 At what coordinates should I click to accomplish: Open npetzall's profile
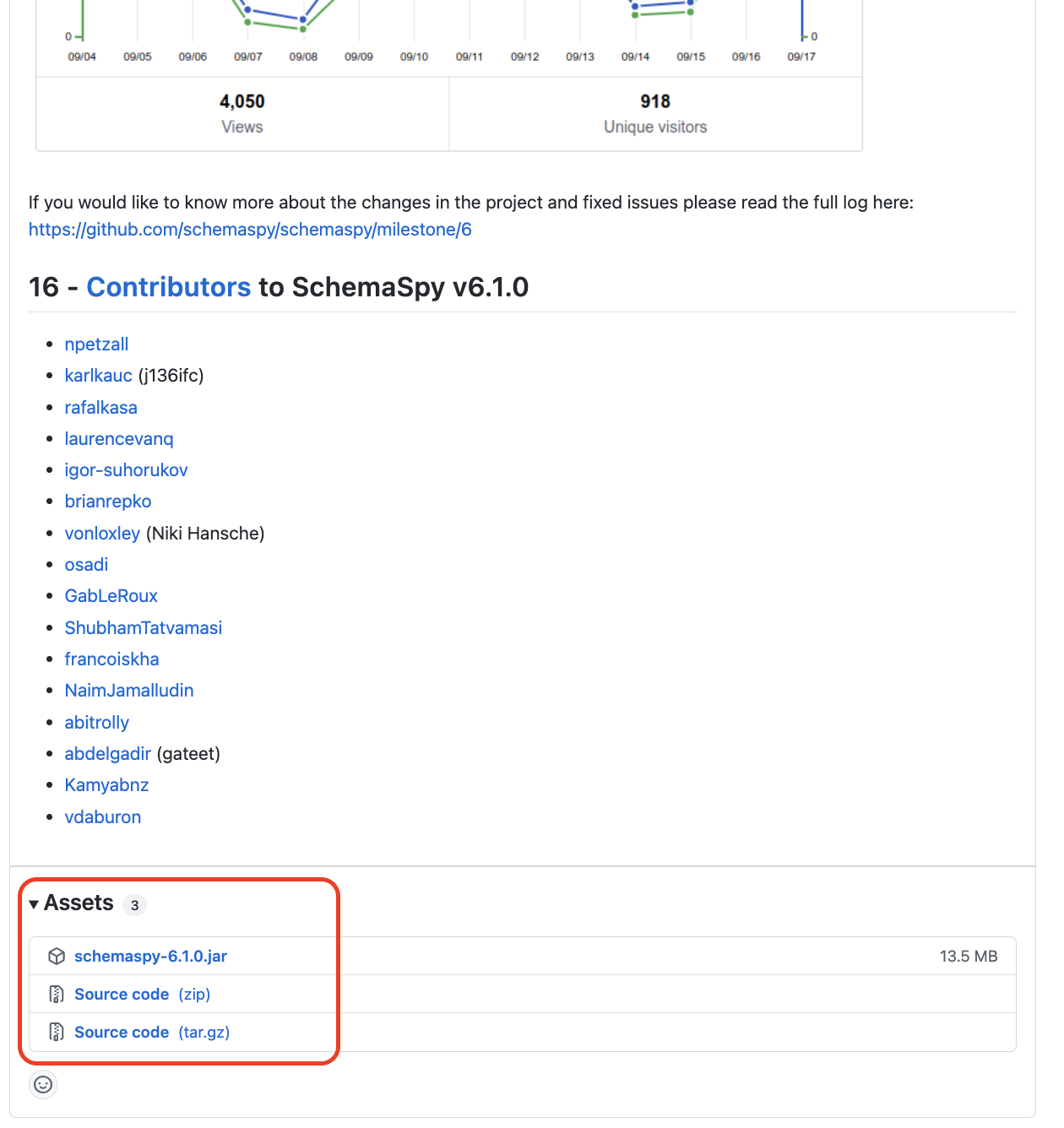coord(96,344)
